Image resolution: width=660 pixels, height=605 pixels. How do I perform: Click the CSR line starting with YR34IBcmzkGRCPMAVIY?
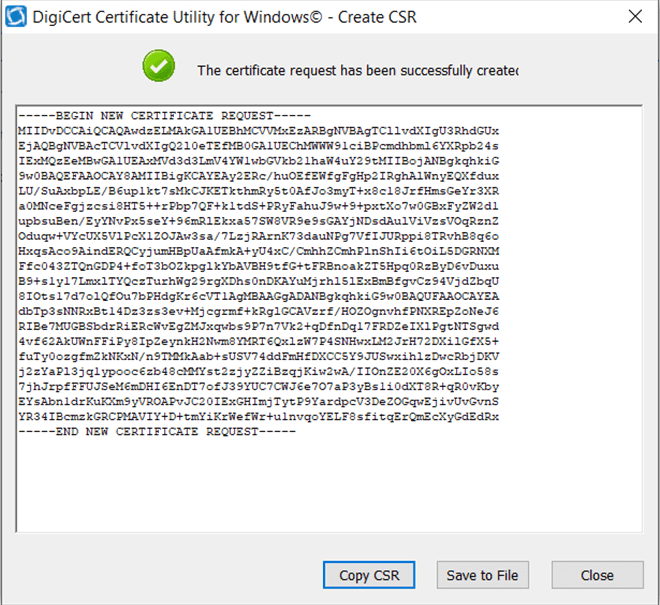click(x=258, y=417)
